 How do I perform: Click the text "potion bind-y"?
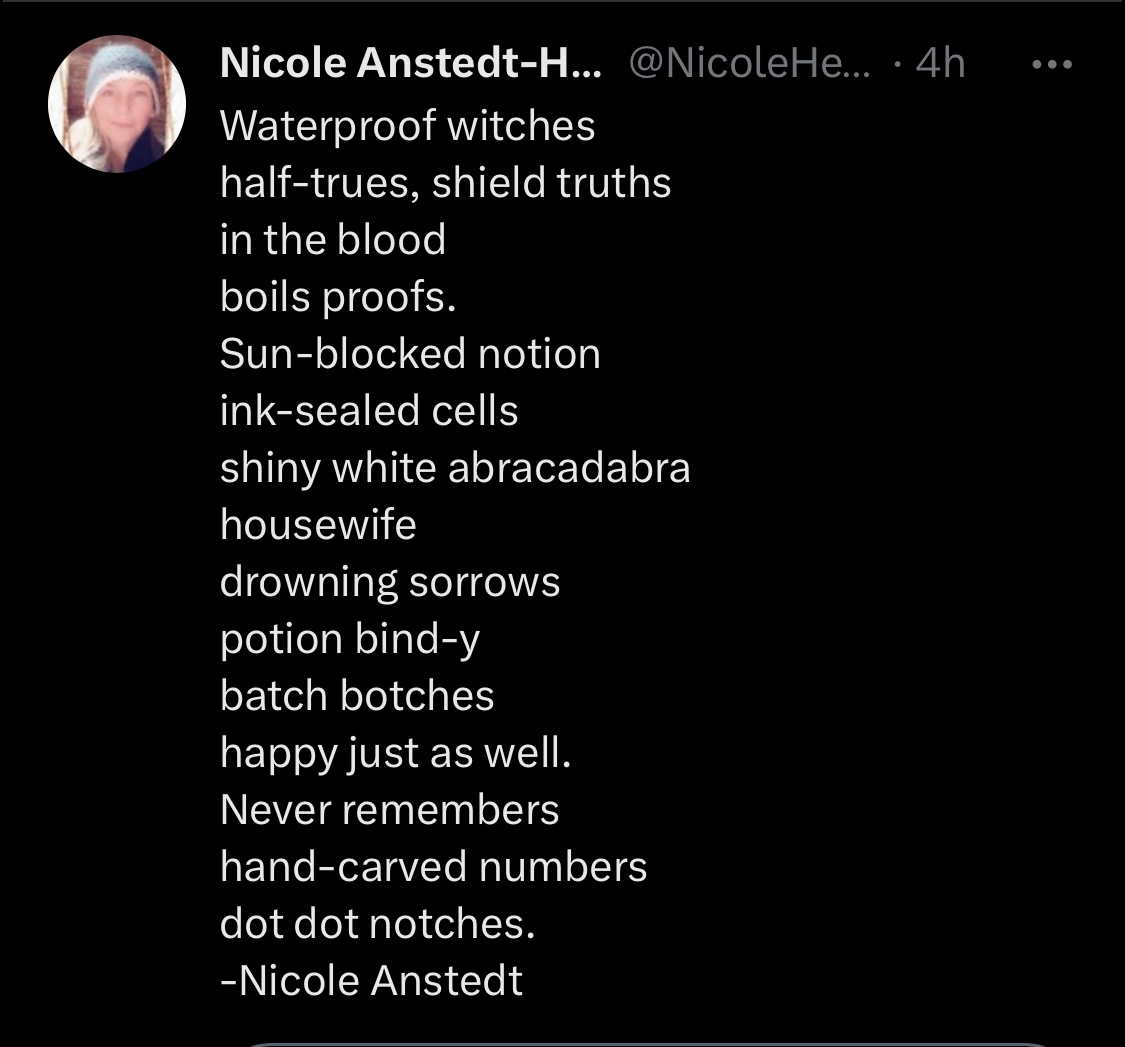[350, 639]
